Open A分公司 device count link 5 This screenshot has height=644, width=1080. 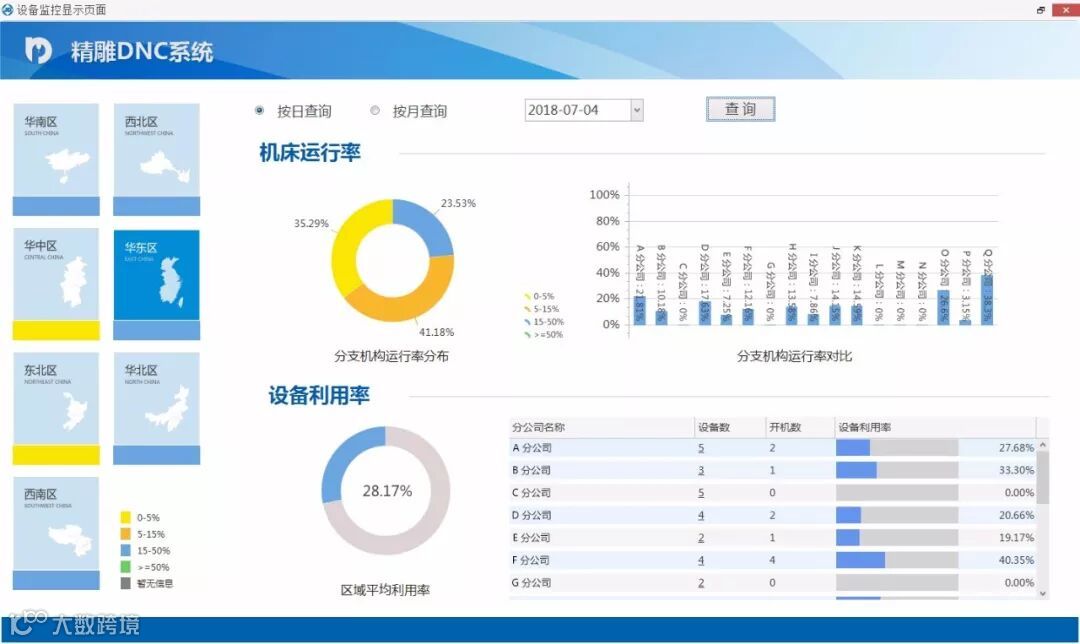(701, 448)
